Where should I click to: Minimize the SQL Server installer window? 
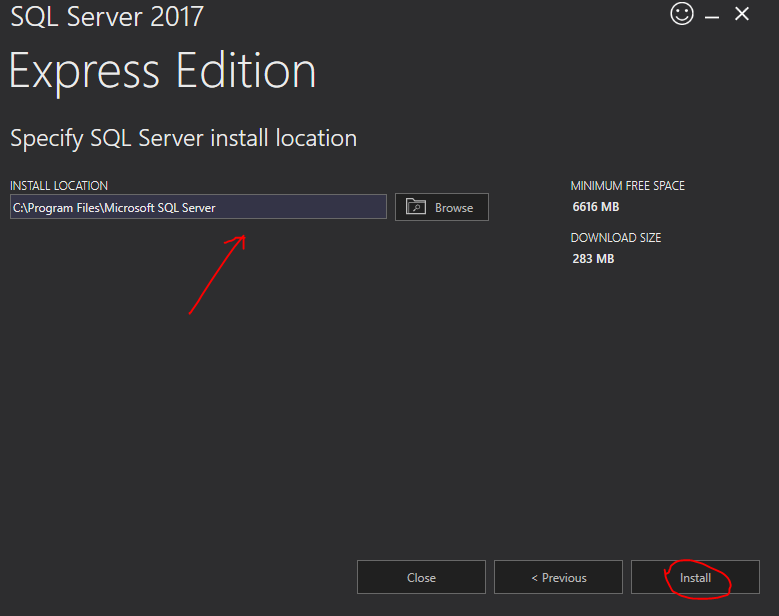click(x=711, y=17)
